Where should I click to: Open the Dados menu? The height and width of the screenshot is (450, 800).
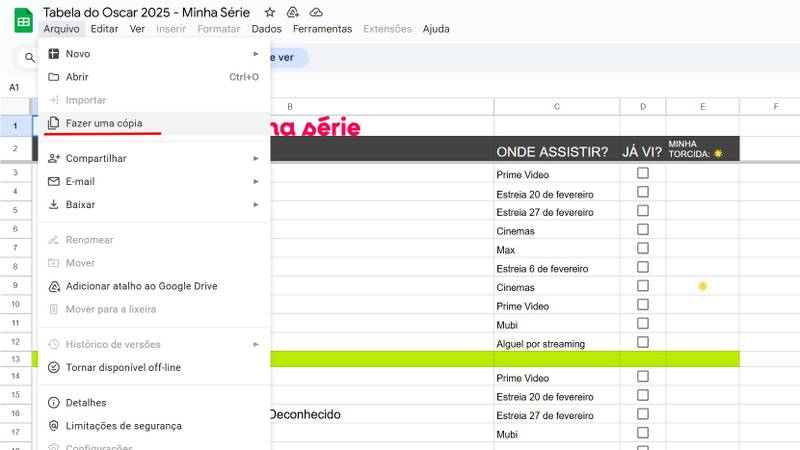point(266,29)
